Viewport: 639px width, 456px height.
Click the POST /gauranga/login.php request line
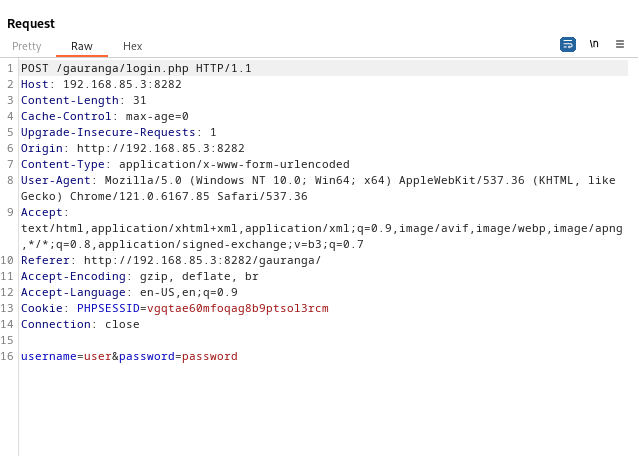(136, 68)
